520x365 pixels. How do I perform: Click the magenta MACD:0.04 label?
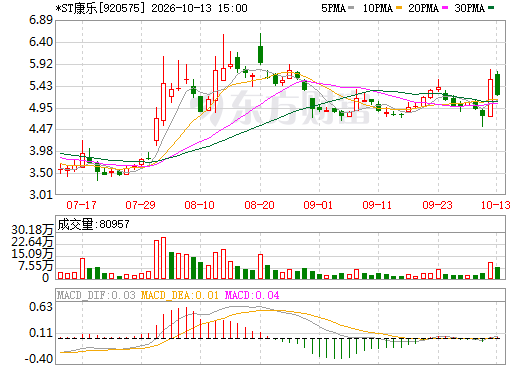[x=252, y=295]
